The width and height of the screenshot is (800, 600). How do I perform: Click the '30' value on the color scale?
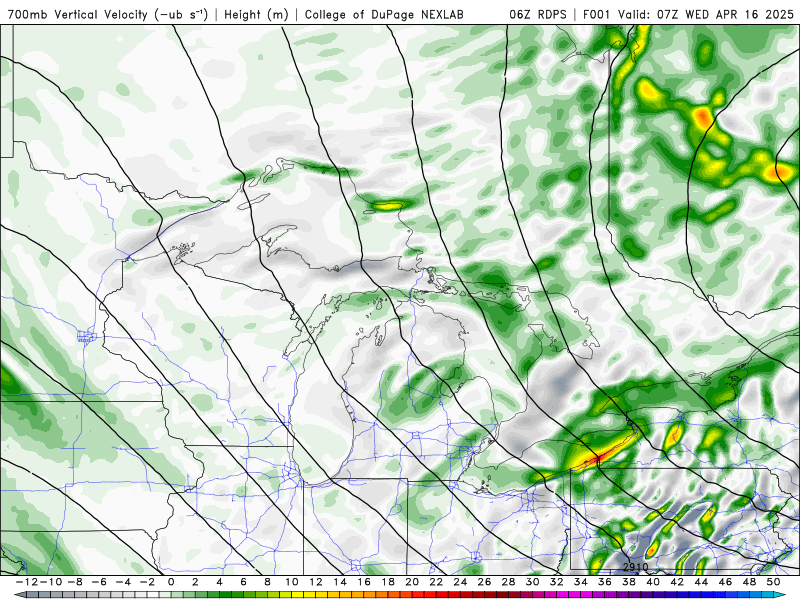point(533,582)
